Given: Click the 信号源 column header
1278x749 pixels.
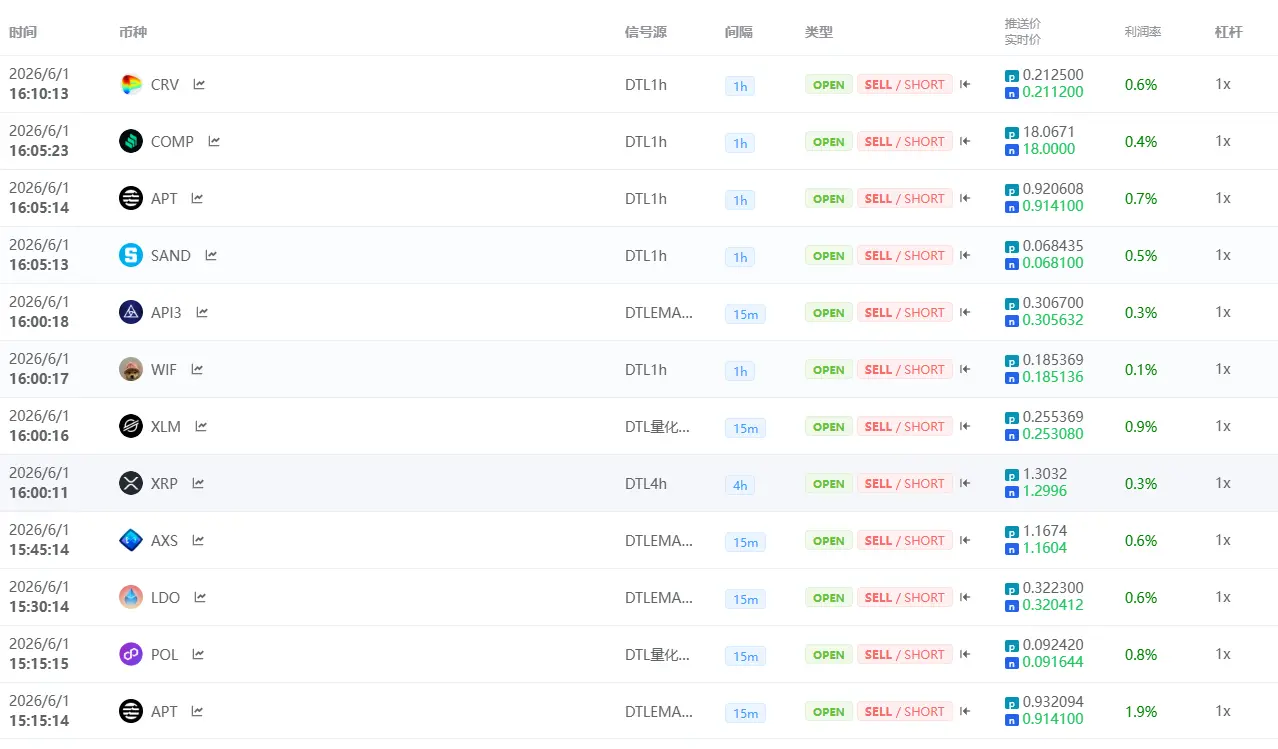Looking at the screenshot, I should (x=646, y=32).
